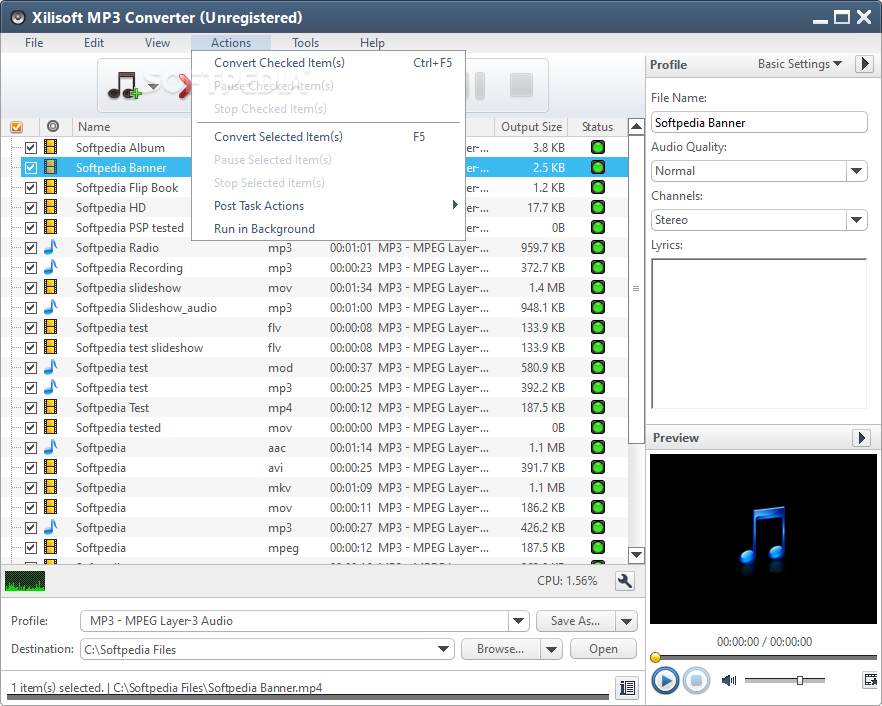Viewport: 882px width, 706px height.
Task: Mute audio via the speaker icon
Action: pyautogui.click(x=729, y=681)
